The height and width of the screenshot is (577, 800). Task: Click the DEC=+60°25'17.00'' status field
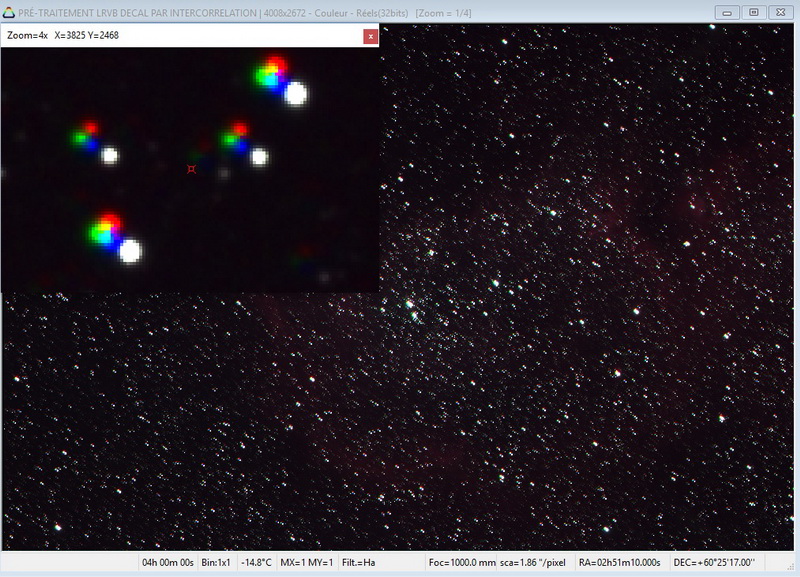714,563
